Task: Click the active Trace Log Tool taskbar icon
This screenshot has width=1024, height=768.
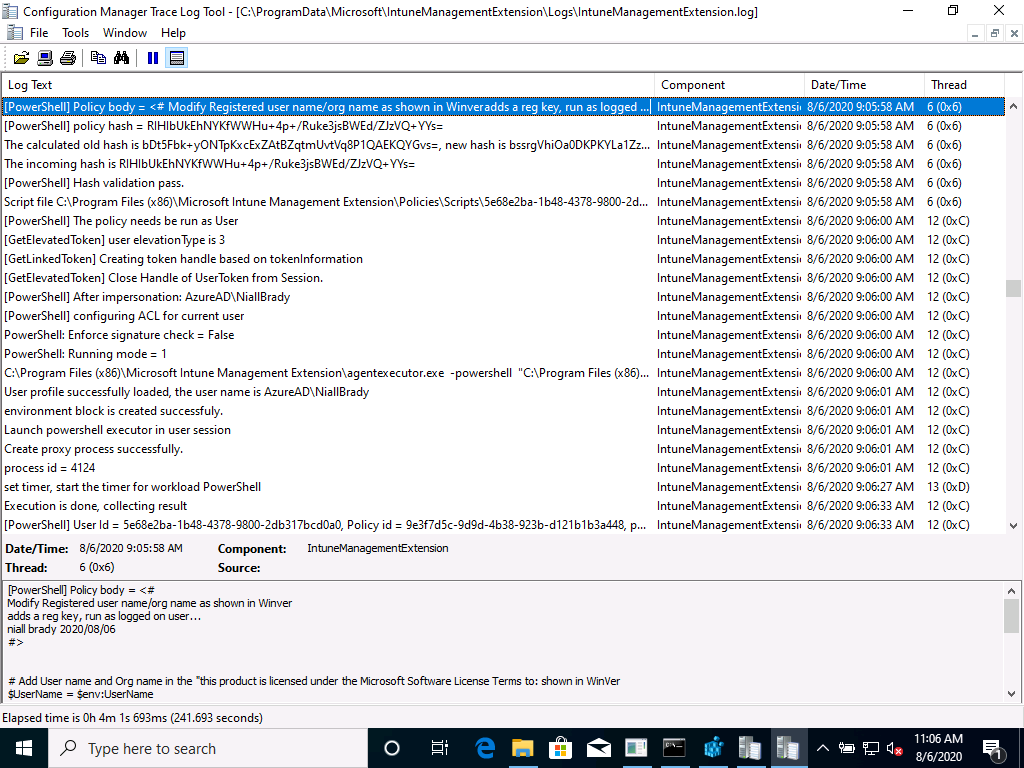Action: click(x=788, y=748)
